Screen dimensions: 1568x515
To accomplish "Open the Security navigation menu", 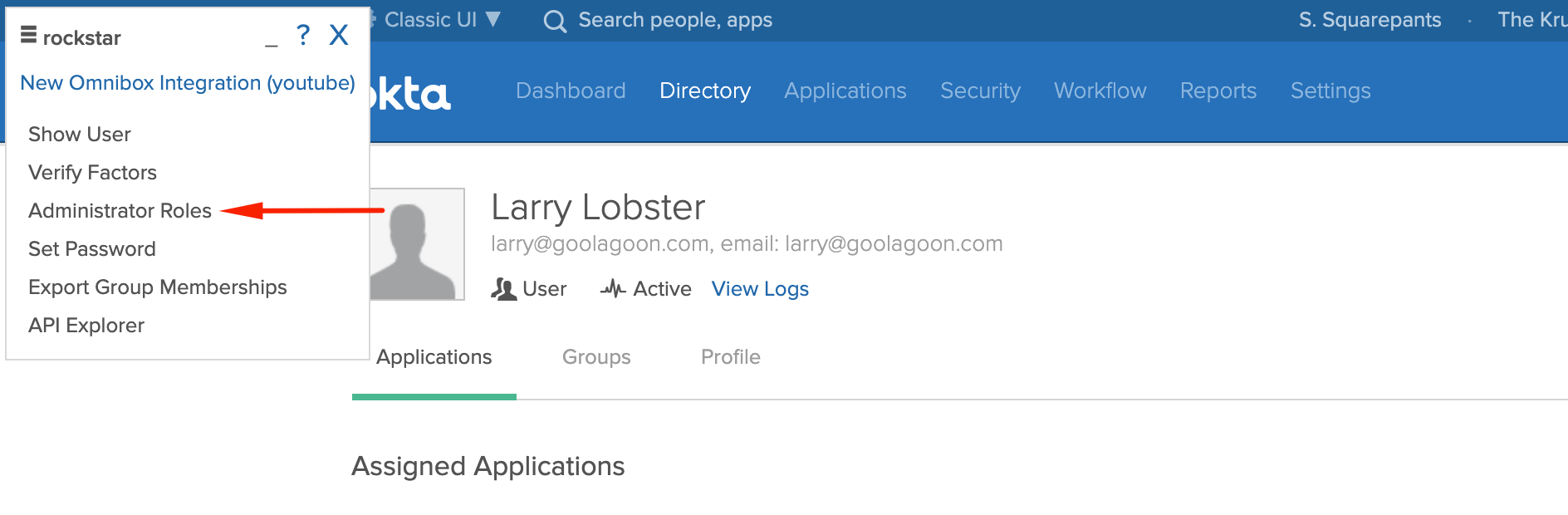I will [980, 91].
